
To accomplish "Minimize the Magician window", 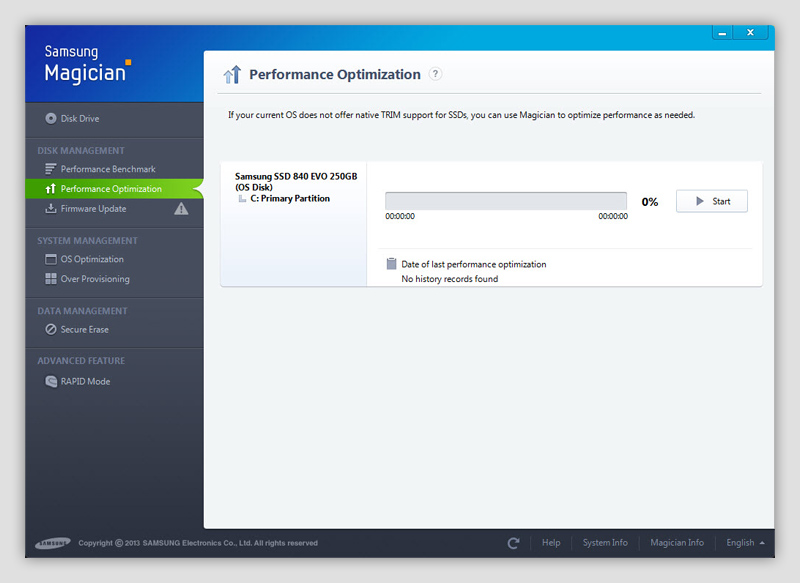I will pyautogui.click(x=722, y=33).
